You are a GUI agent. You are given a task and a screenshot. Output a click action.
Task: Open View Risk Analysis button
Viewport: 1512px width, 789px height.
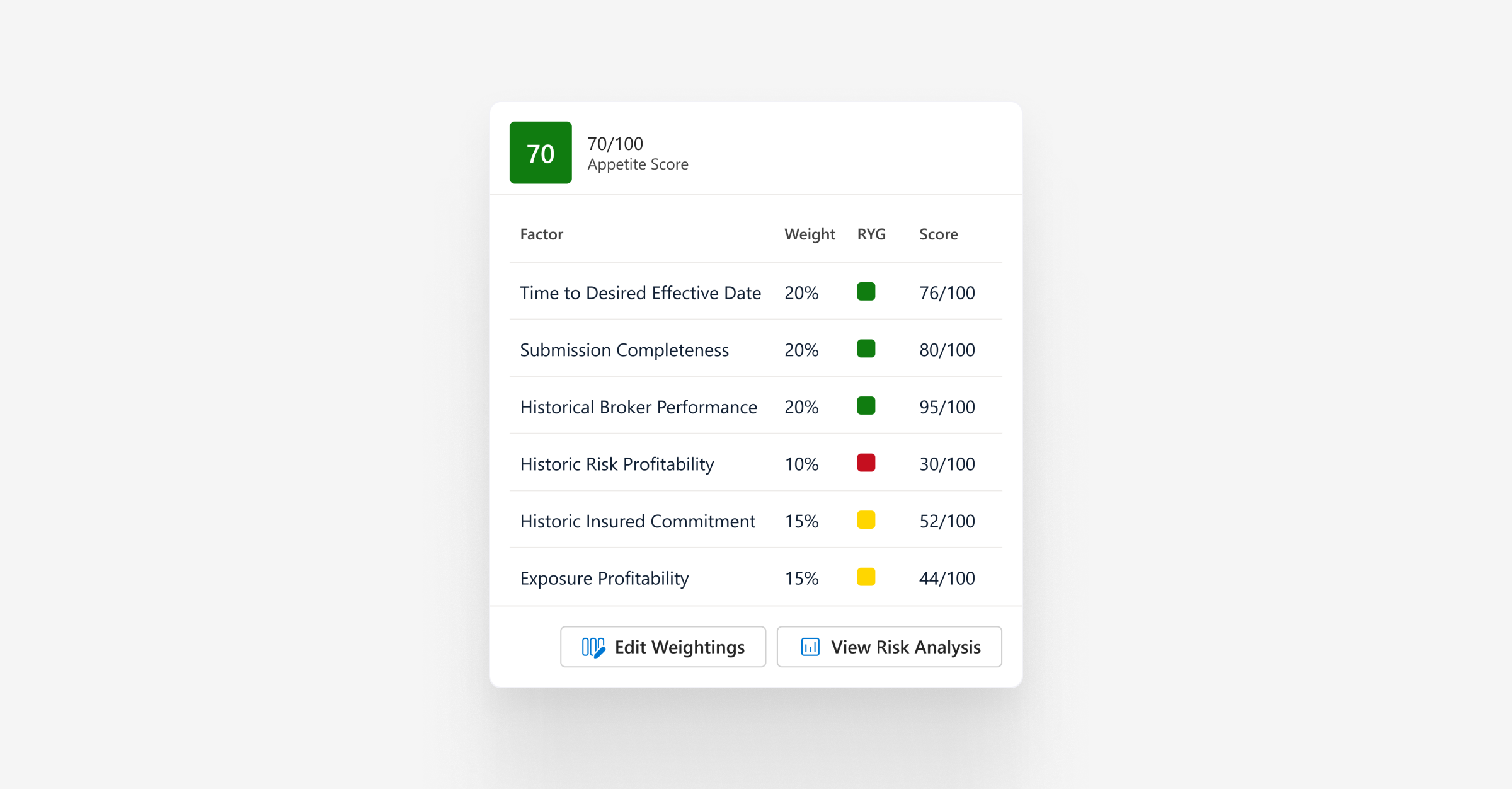(889, 647)
